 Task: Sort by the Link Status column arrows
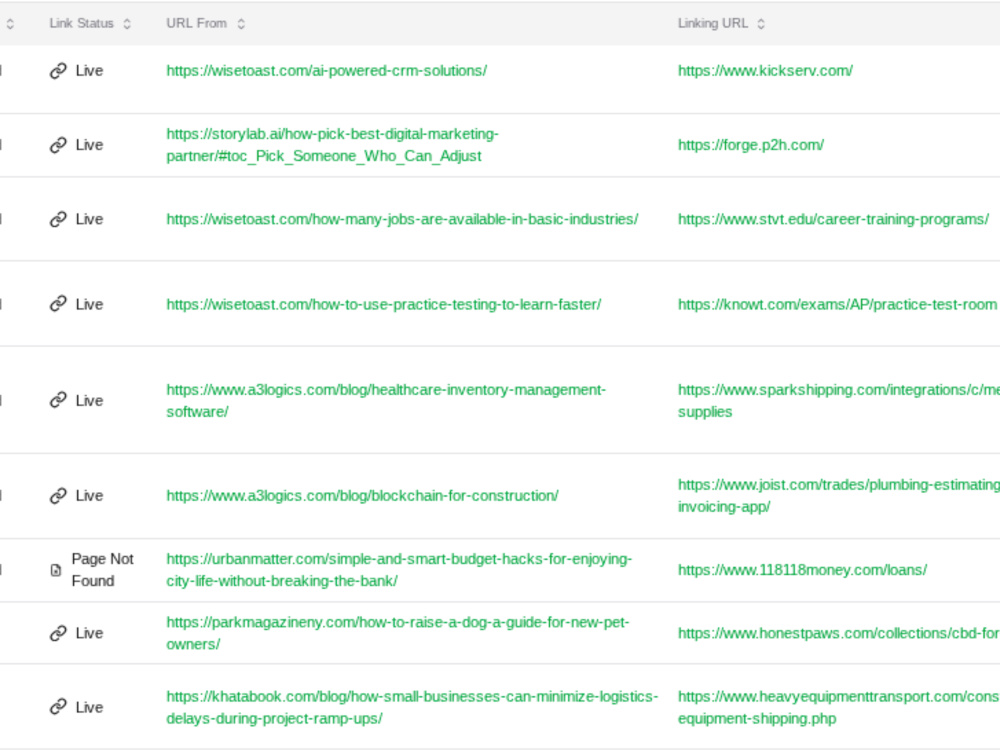tap(127, 24)
